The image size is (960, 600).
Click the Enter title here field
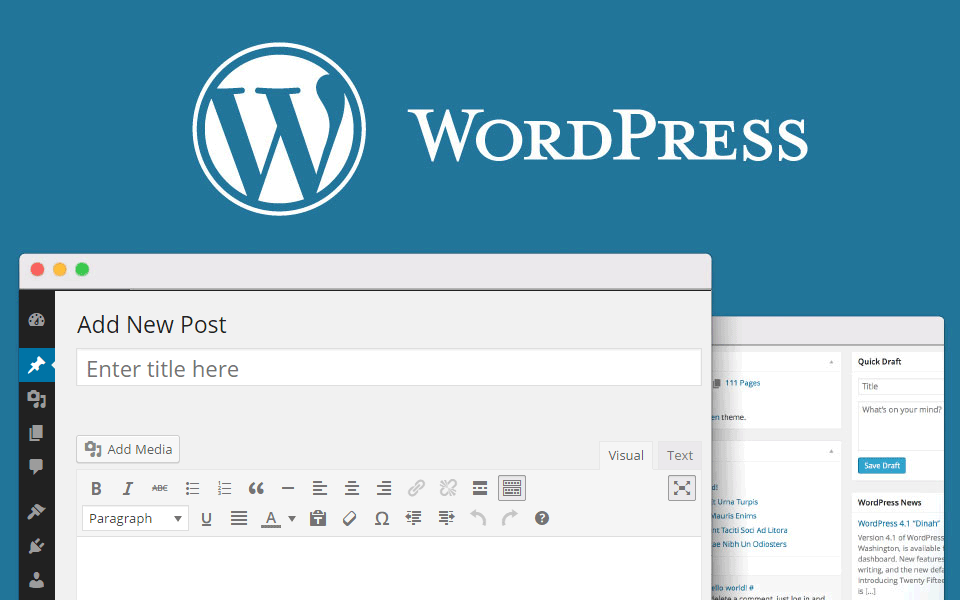click(388, 368)
